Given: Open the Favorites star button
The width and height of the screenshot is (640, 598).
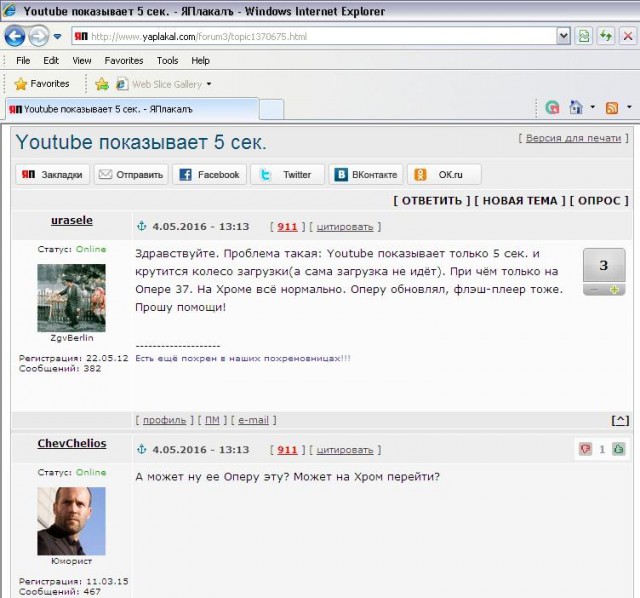Looking at the screenshot, I should 42,84.
